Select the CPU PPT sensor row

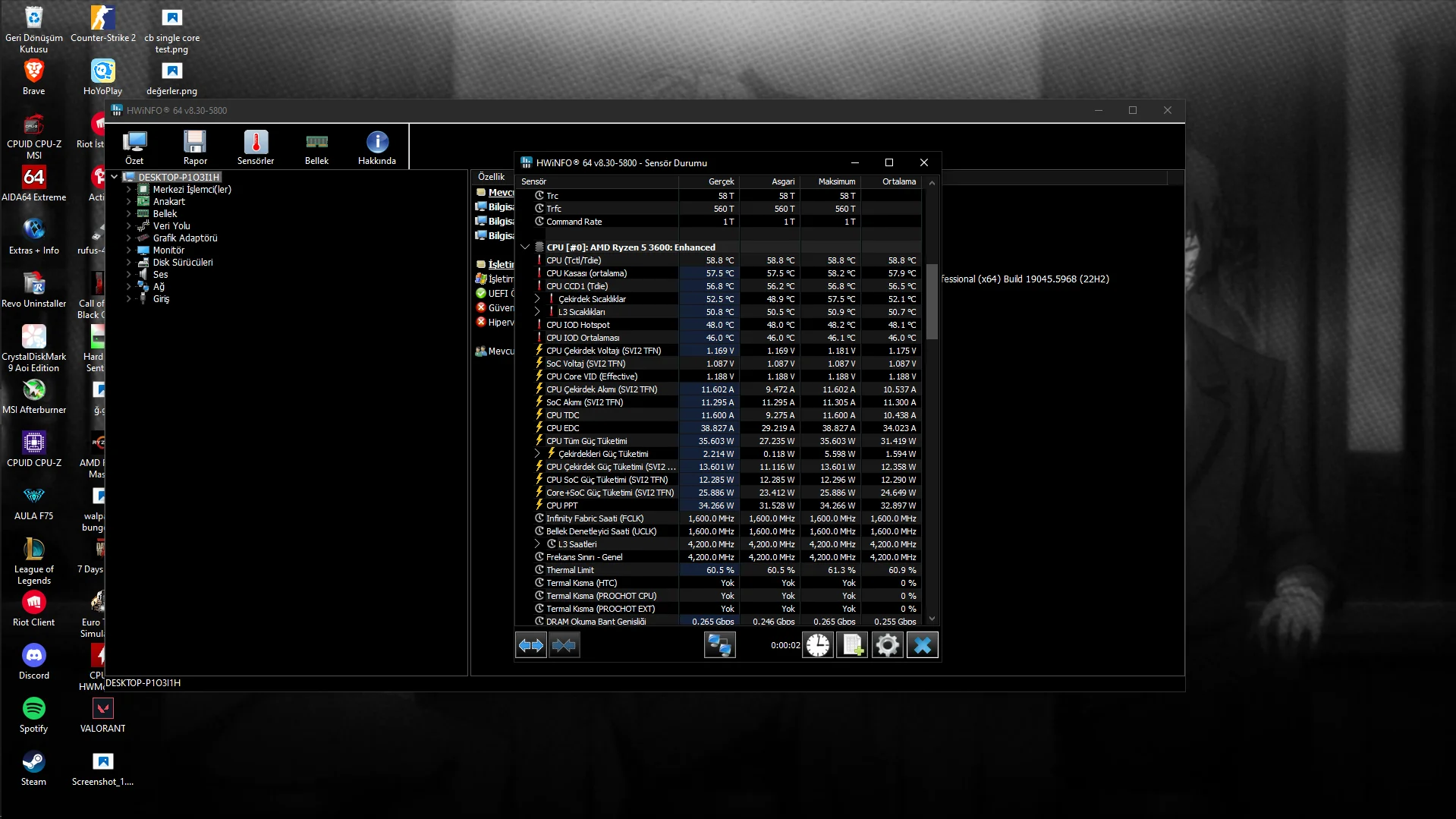point(719,506)
